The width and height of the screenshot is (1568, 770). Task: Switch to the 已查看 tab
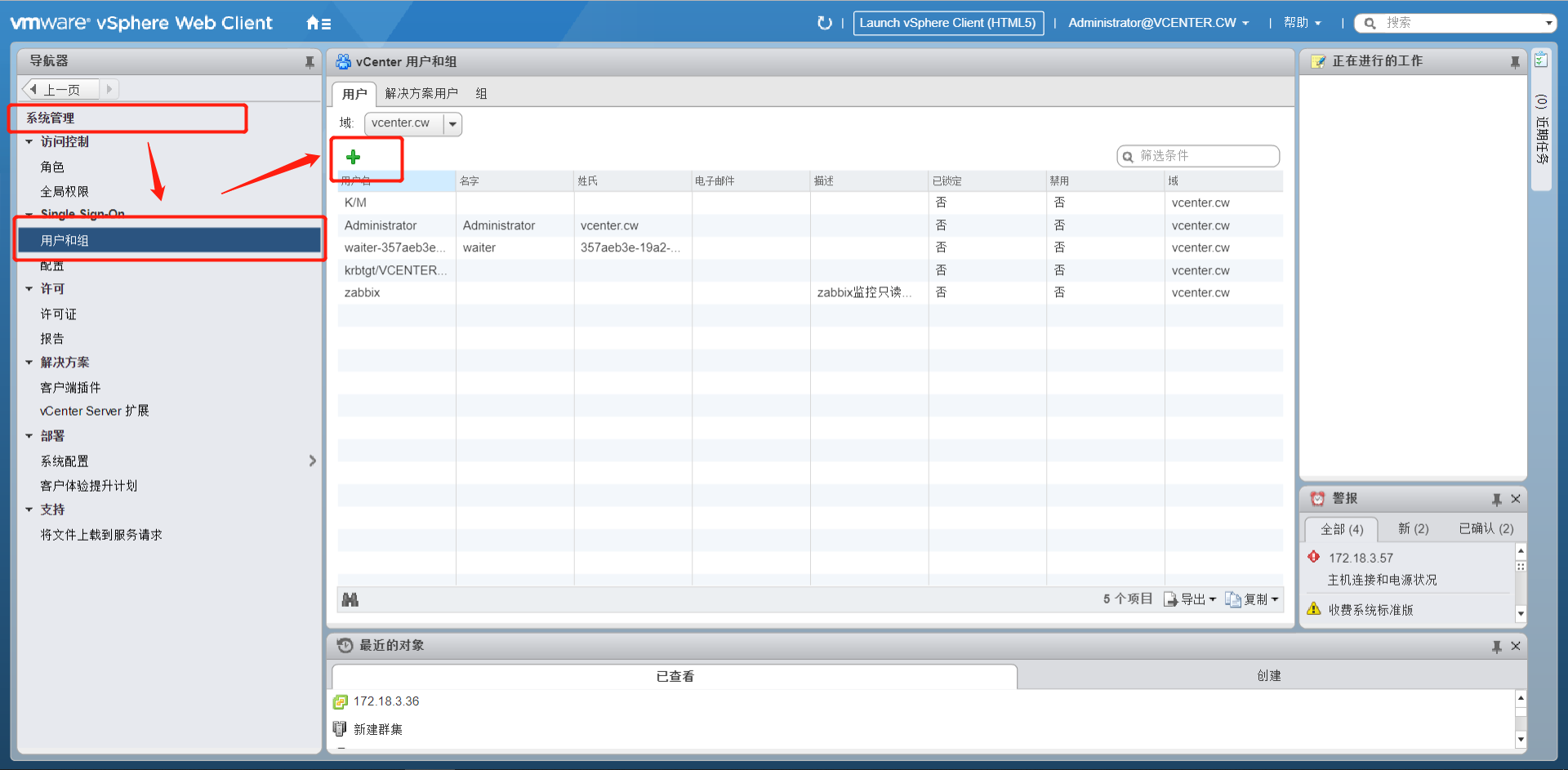tap(675, 676)
